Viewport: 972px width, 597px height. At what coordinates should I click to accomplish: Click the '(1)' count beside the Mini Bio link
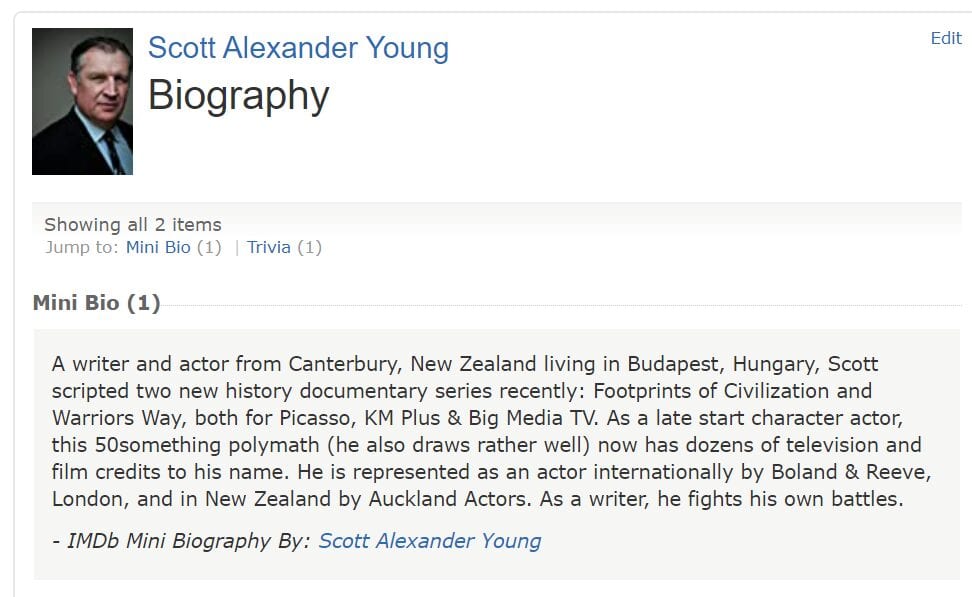coord(209,247)
